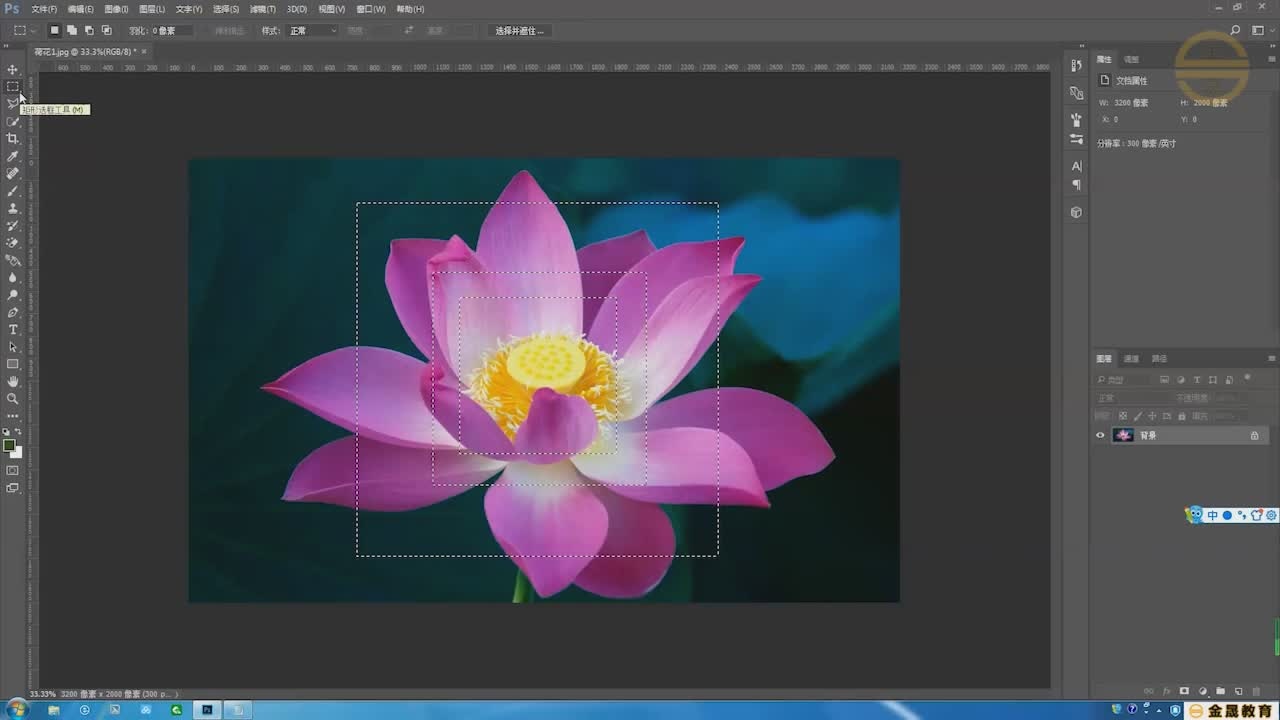This screenshot has height=720, width=1280.
Task: Select the Rectangular Marquee tool
Action: click(13, 87)
